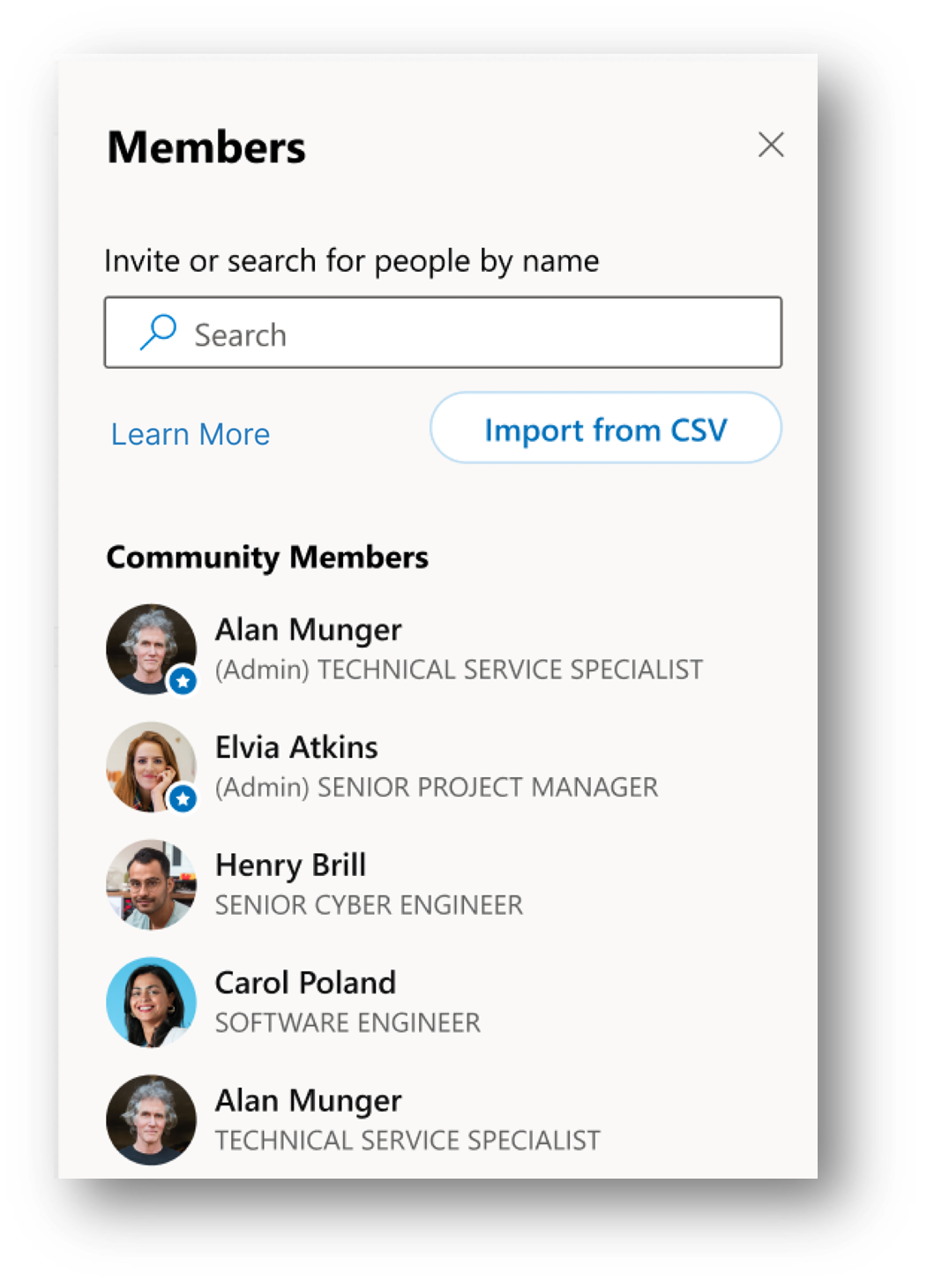Select member Alan Munger from the list
This screenshot has width=927, height=1288.
(308, 630)
